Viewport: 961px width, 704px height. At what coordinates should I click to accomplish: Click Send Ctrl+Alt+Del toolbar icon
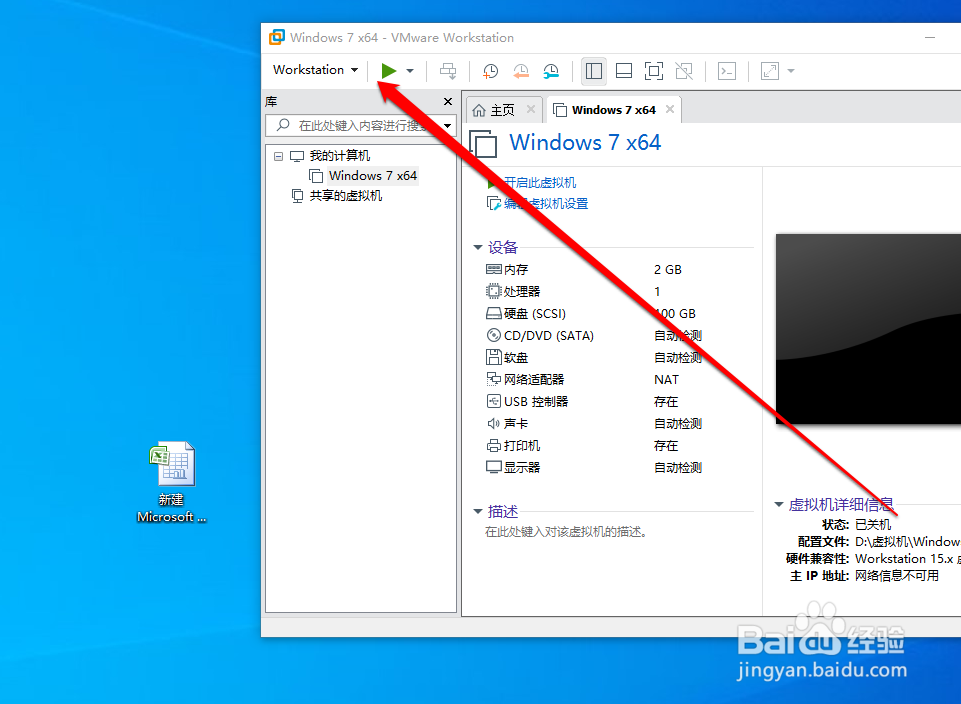pos(448,71)
